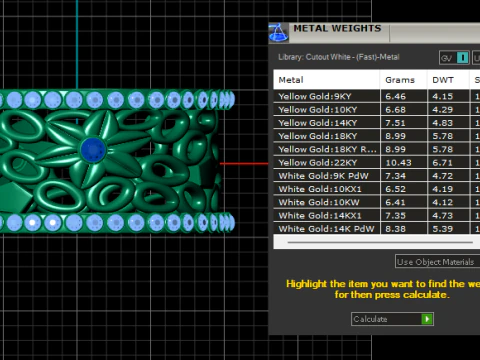Screen dimensions: 480x360
Task: Click the METAL WEIGHTS title bar
Action: click(x=374, y=33)
